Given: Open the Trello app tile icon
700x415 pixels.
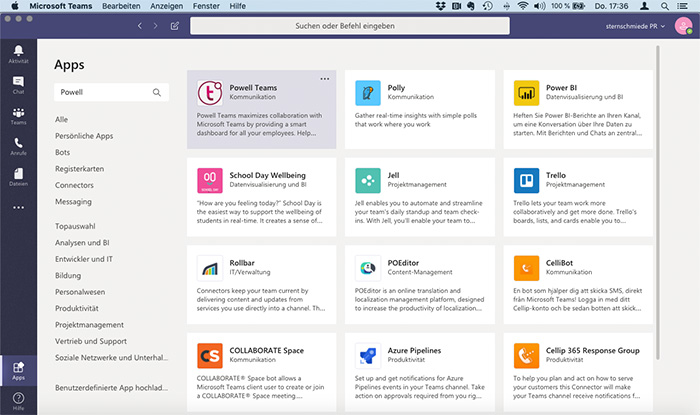Looking at the screenshot, I should point(527,180).
